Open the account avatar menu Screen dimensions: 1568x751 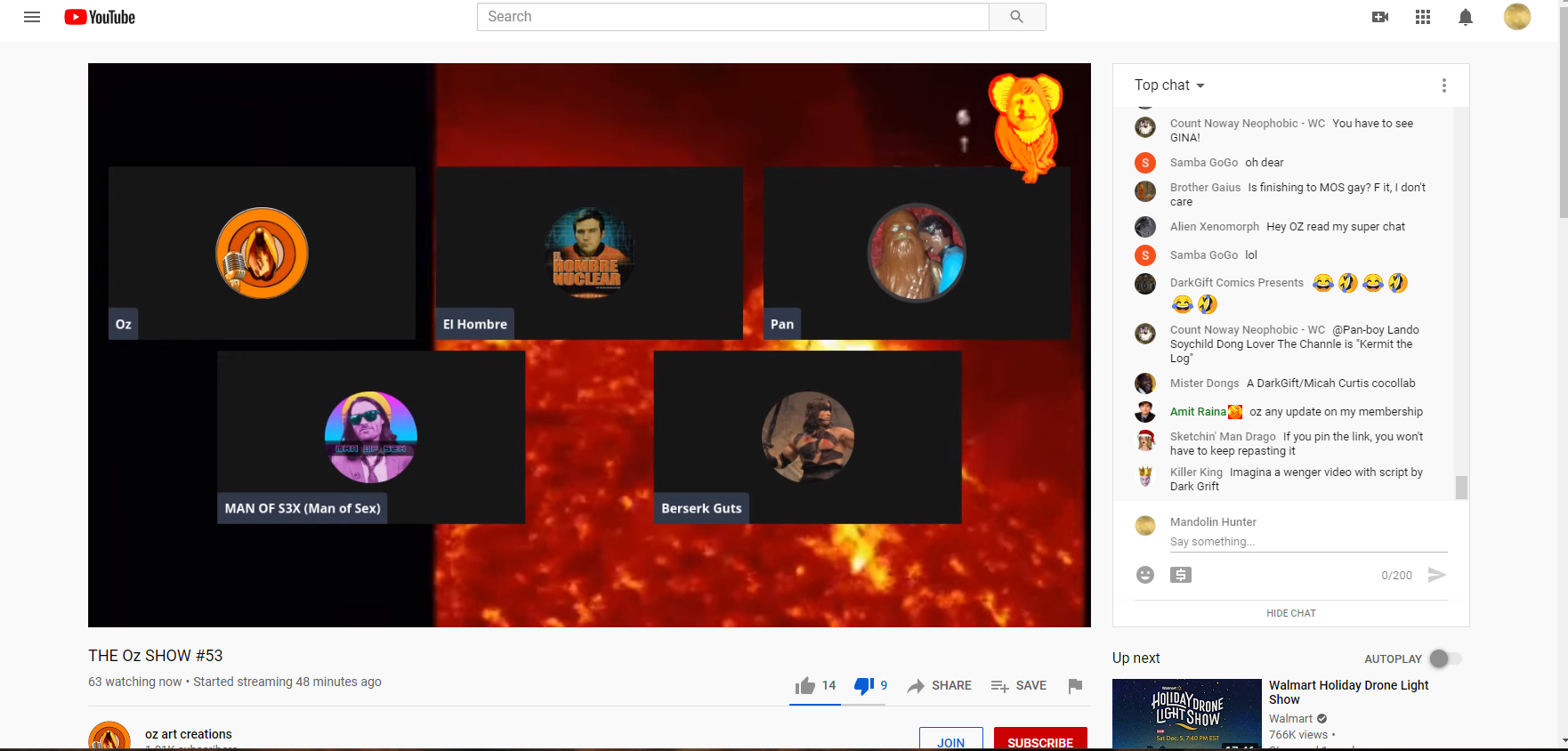coord(1517,17)
